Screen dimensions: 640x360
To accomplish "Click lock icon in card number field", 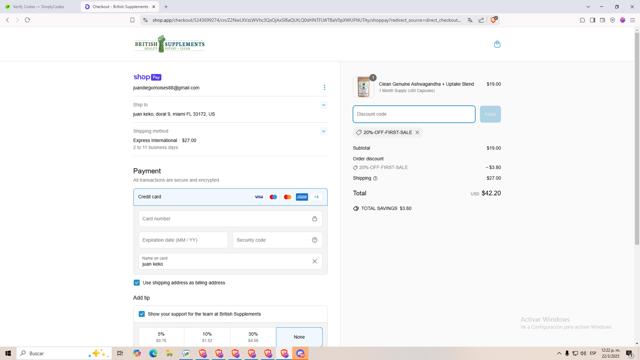I will (x=314, y=219).
